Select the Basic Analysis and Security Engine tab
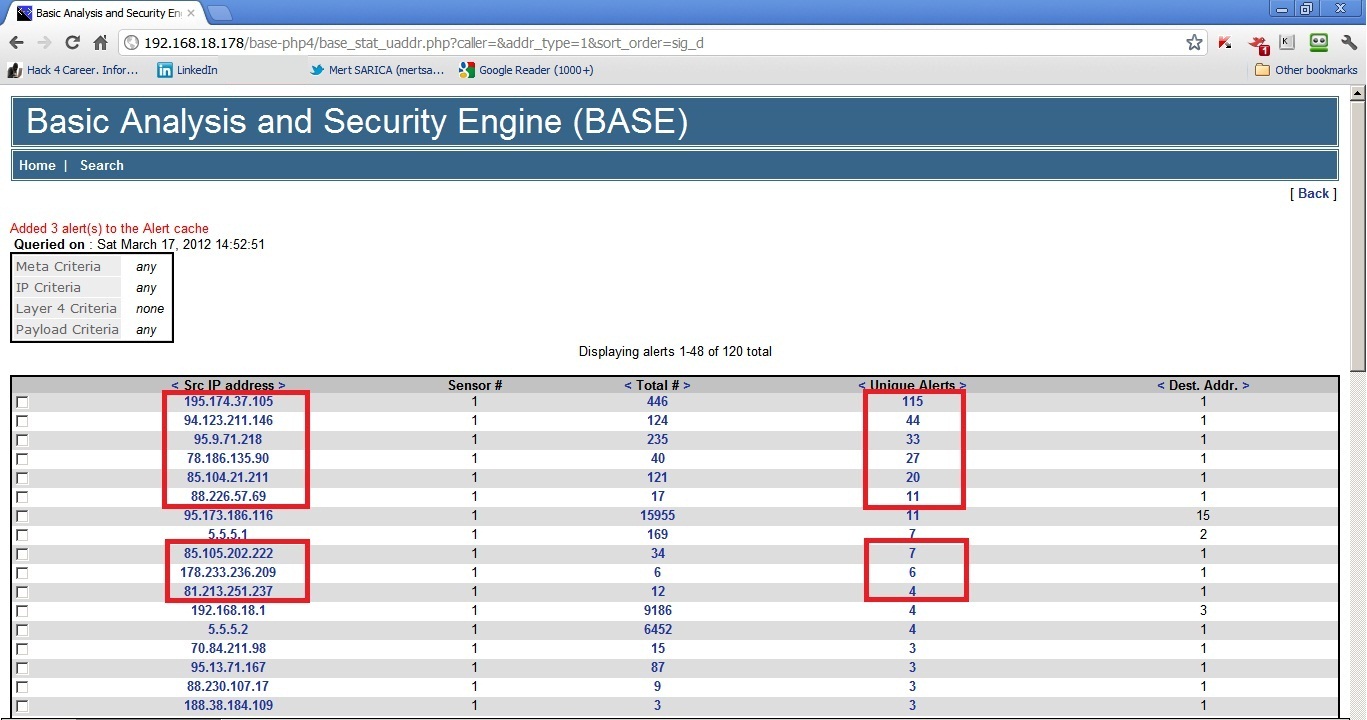The height and width of the screenshot is (720, 1367). pos(104,13)
